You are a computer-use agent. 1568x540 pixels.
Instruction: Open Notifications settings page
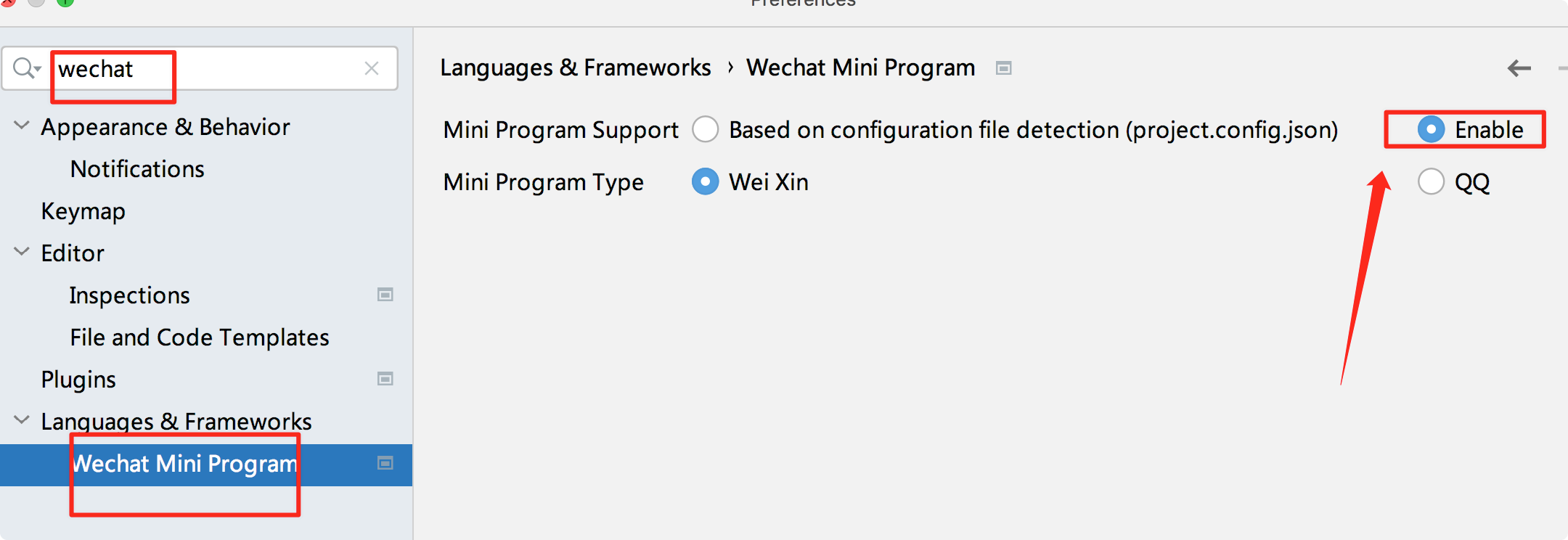point(137,169)
